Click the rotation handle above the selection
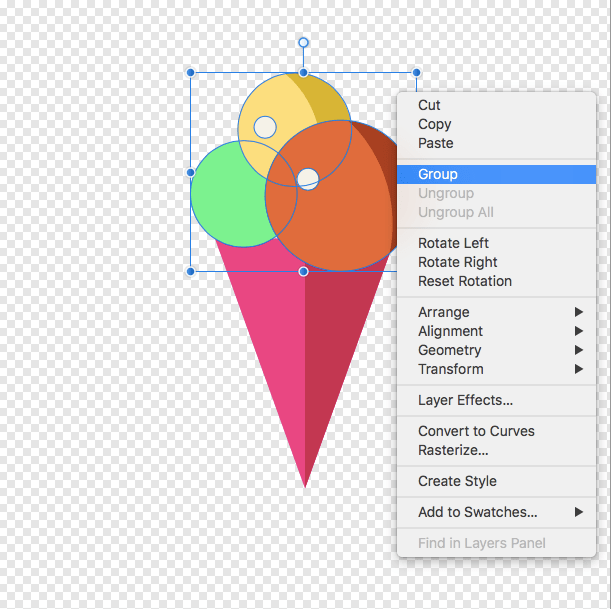This screenshot has height=609, width=611. [x=303, y=43]
